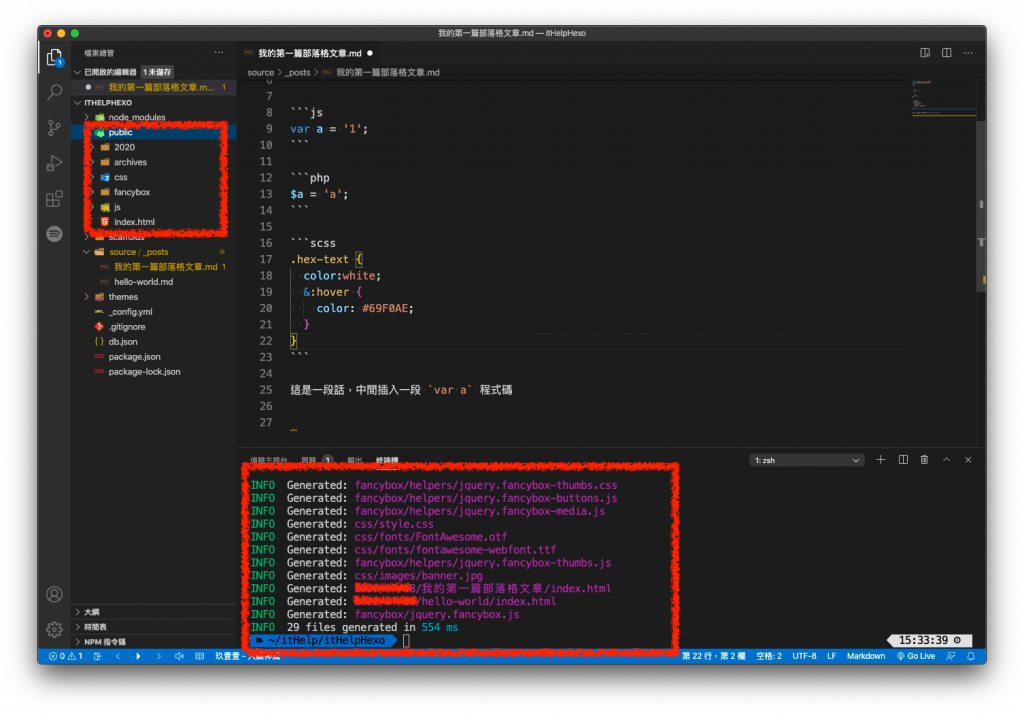Expand the 時間表 timeline section

click(x=78, y=627)
